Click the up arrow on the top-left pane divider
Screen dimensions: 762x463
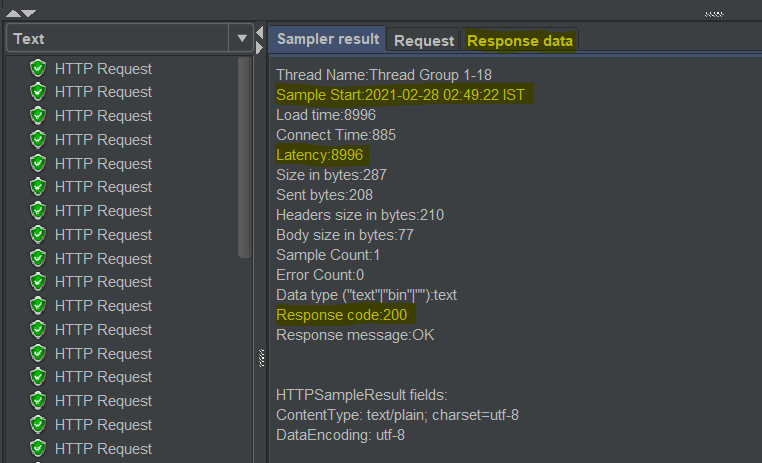(x=14, y=14)
